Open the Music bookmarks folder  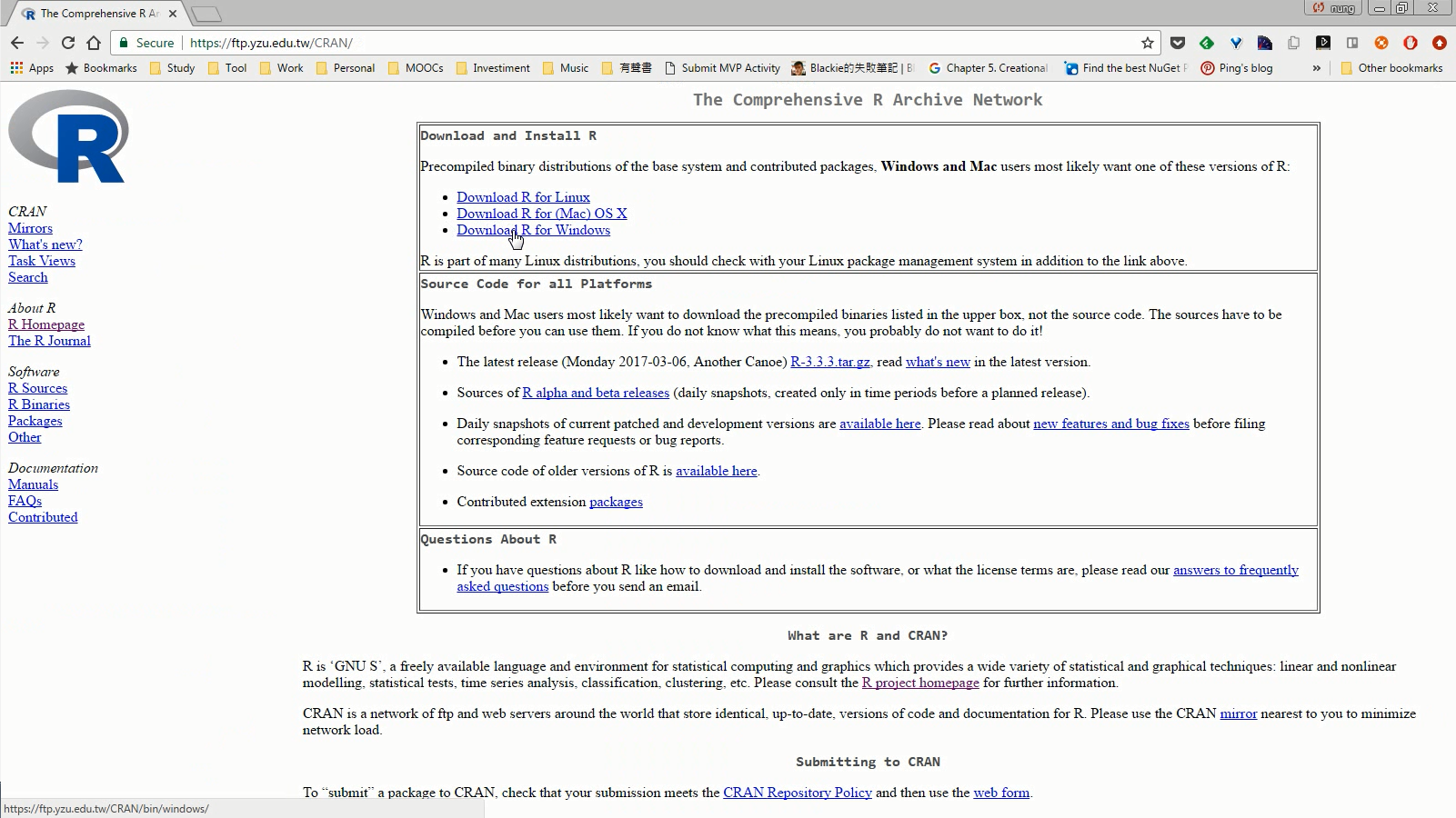coord(565,68)
